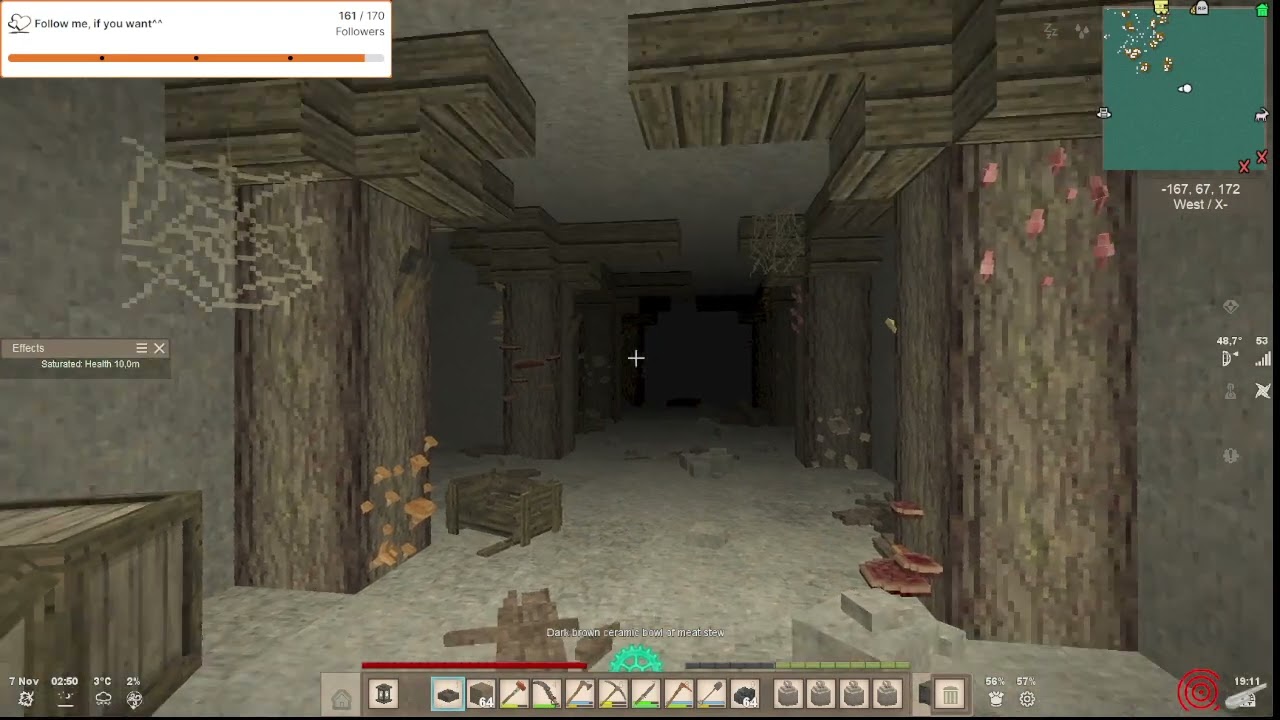Click the crossed swords status icon
Image resolution: width=1280 pixels, height=720 pixels.
click(1262, 391)
